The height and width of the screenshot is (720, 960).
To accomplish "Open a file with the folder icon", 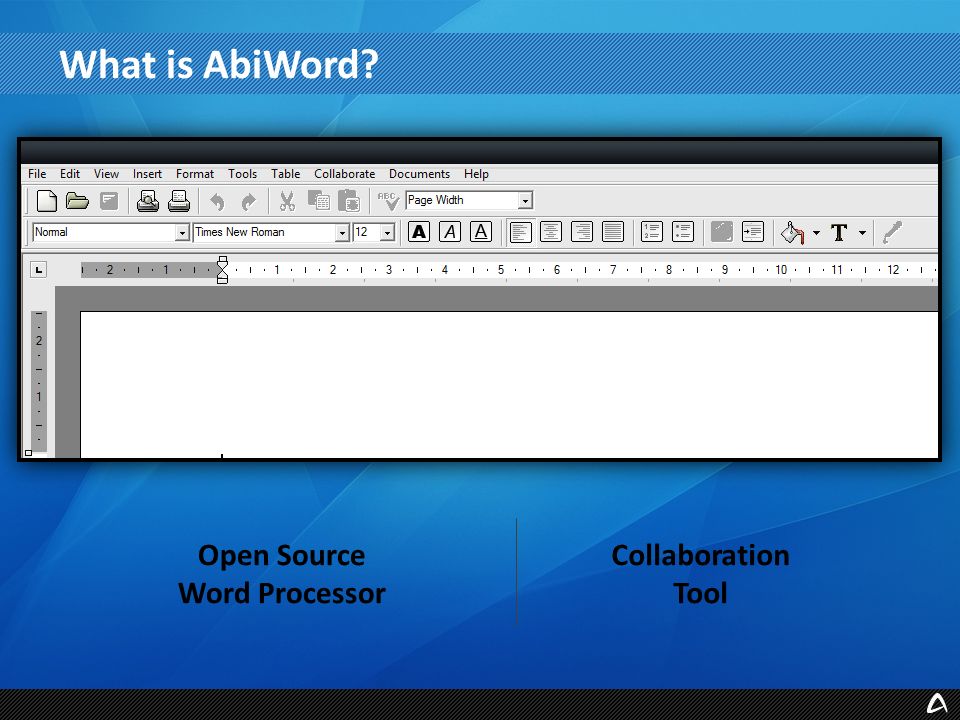I will [78, 201].
